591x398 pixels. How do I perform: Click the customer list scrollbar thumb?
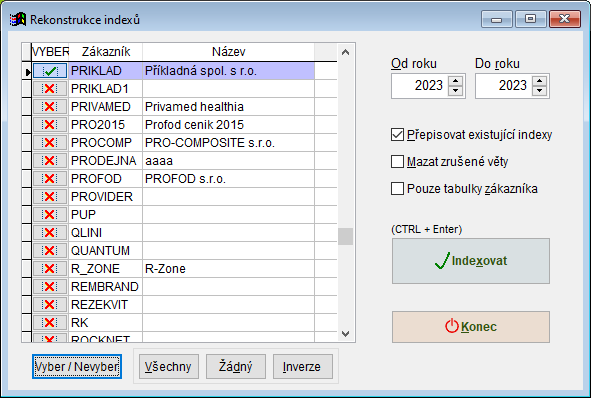pos(345,236)
